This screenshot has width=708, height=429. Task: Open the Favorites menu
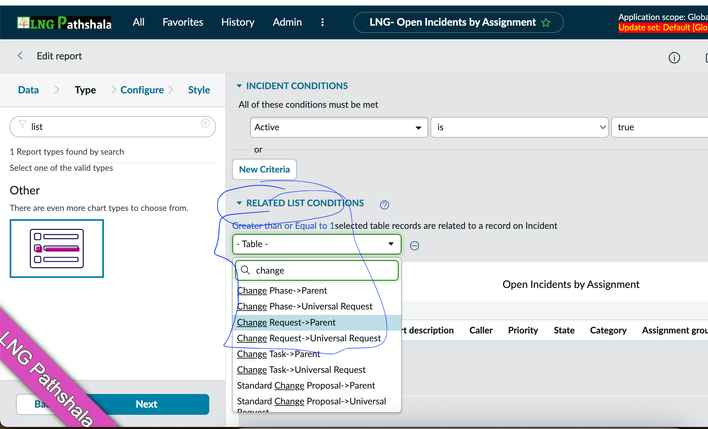(182, 22)
